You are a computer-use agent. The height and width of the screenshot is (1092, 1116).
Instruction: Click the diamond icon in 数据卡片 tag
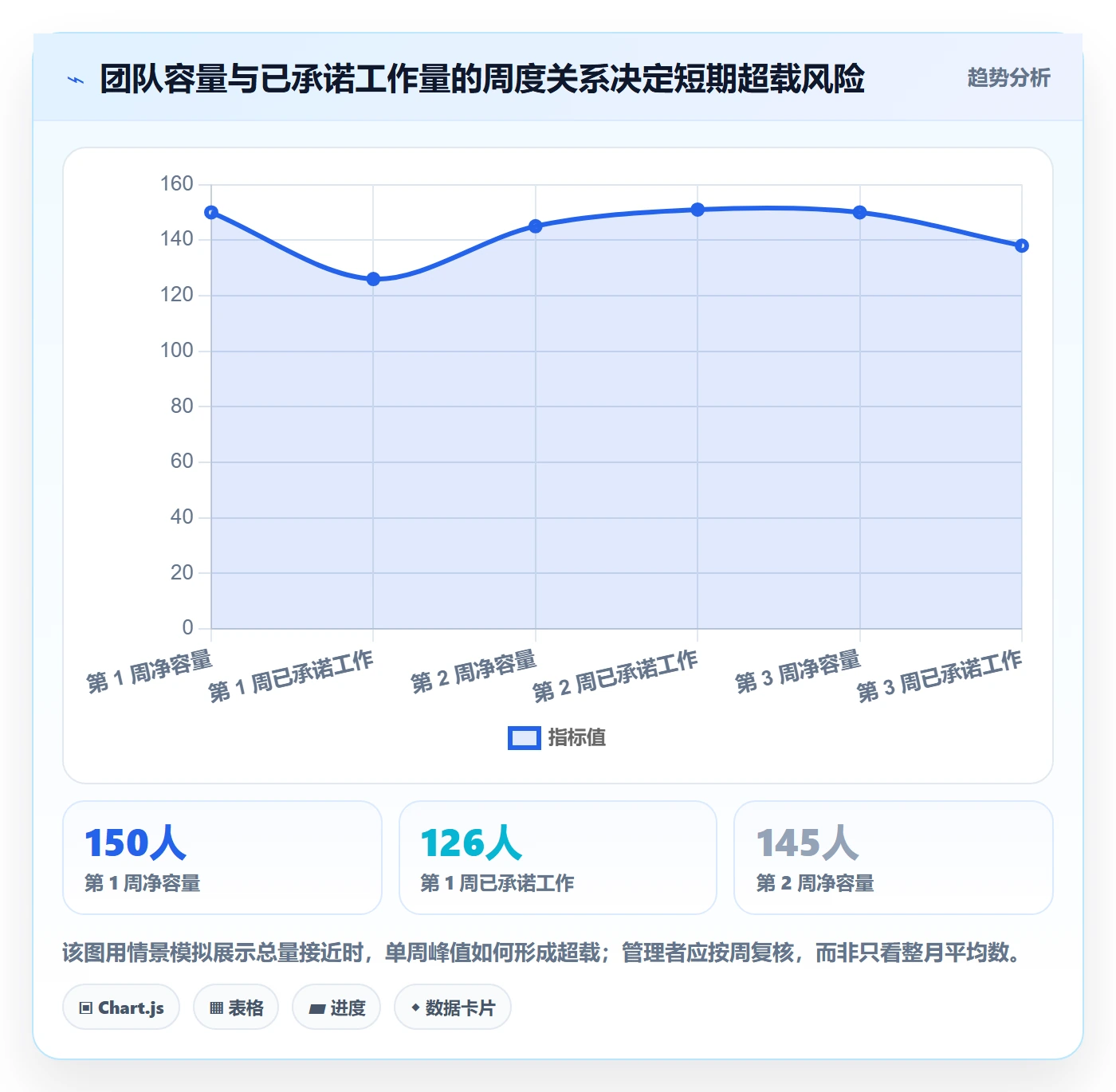click(415, 1008)
